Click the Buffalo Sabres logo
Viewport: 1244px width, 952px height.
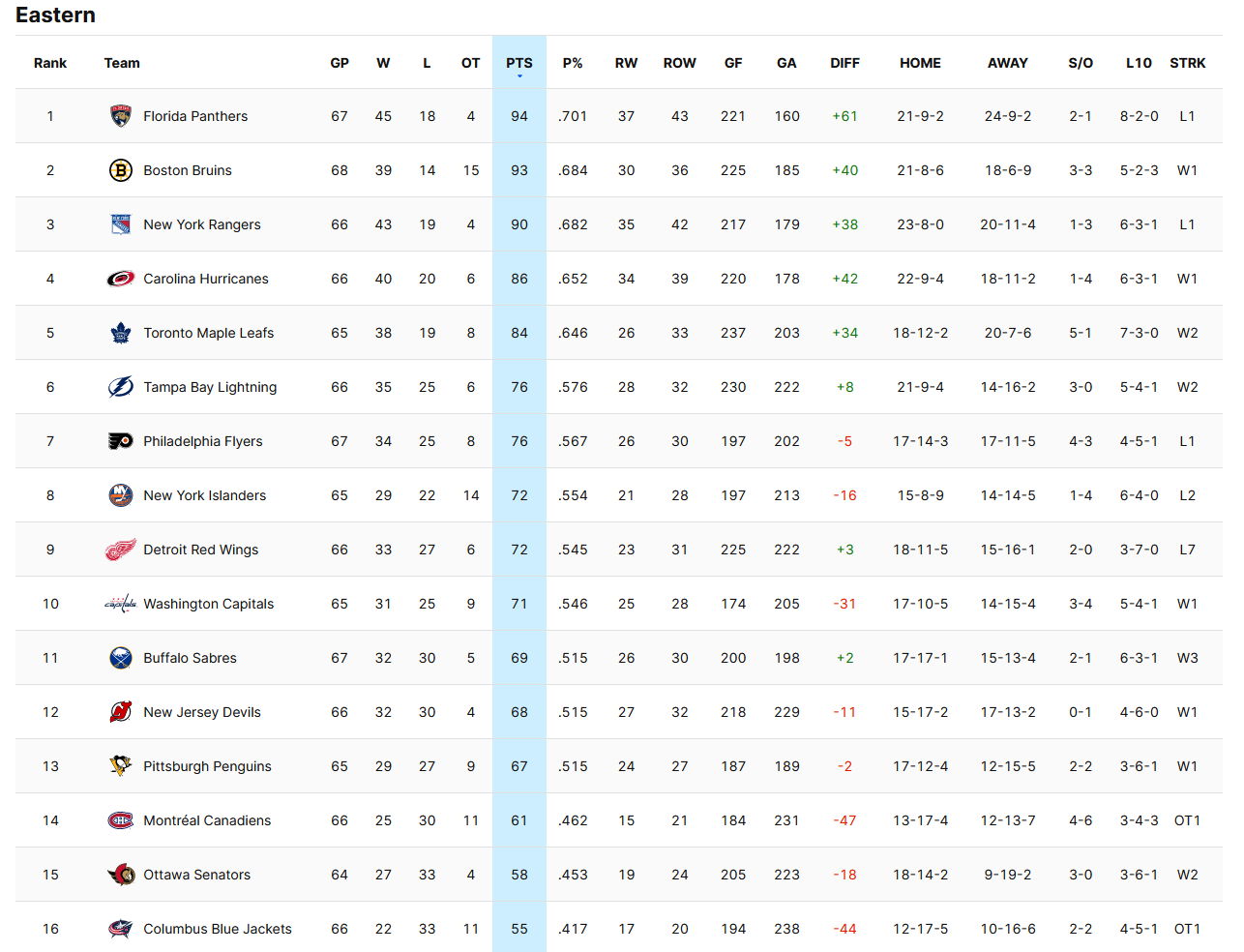[x=121, y=658]
